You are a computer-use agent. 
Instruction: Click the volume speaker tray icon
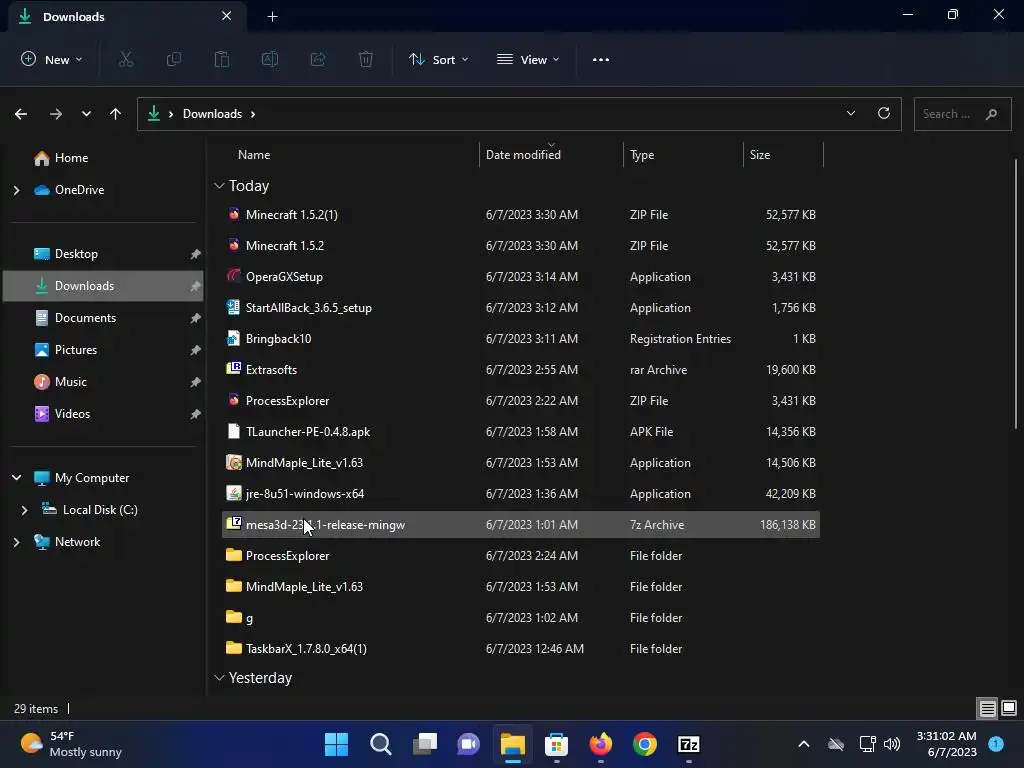(x=891, y=744)
